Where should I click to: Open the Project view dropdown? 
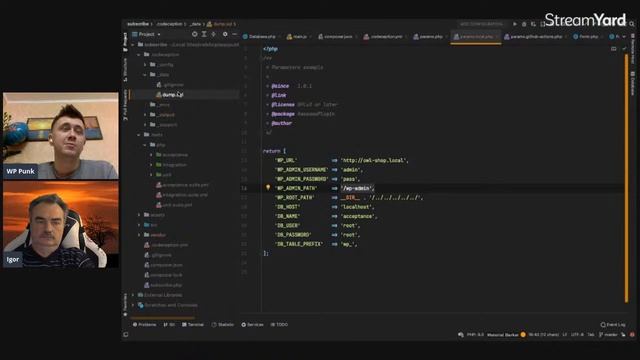147,34
